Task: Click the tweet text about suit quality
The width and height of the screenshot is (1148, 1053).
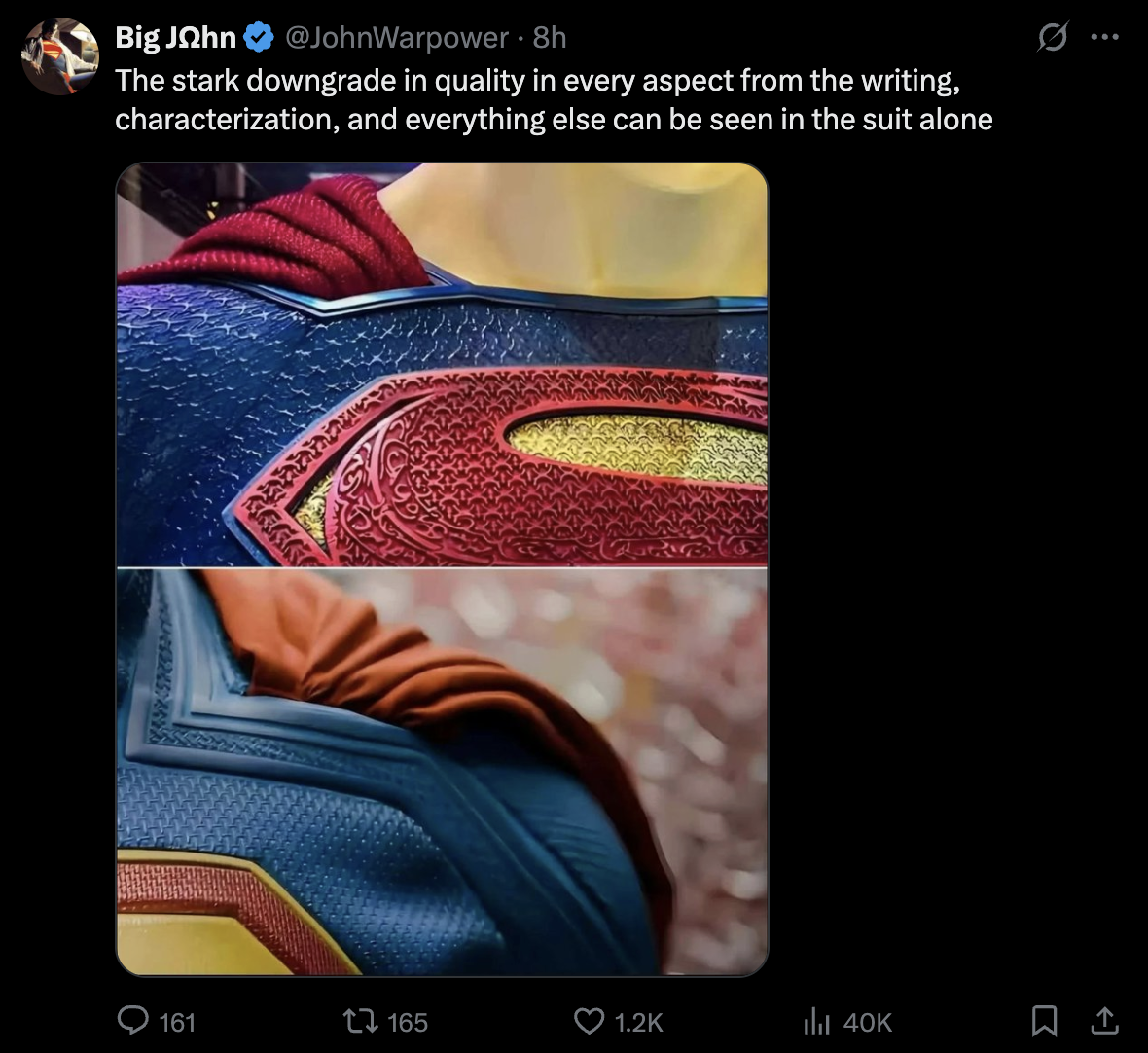Action: pyautogui.click(x=553, y=99)
